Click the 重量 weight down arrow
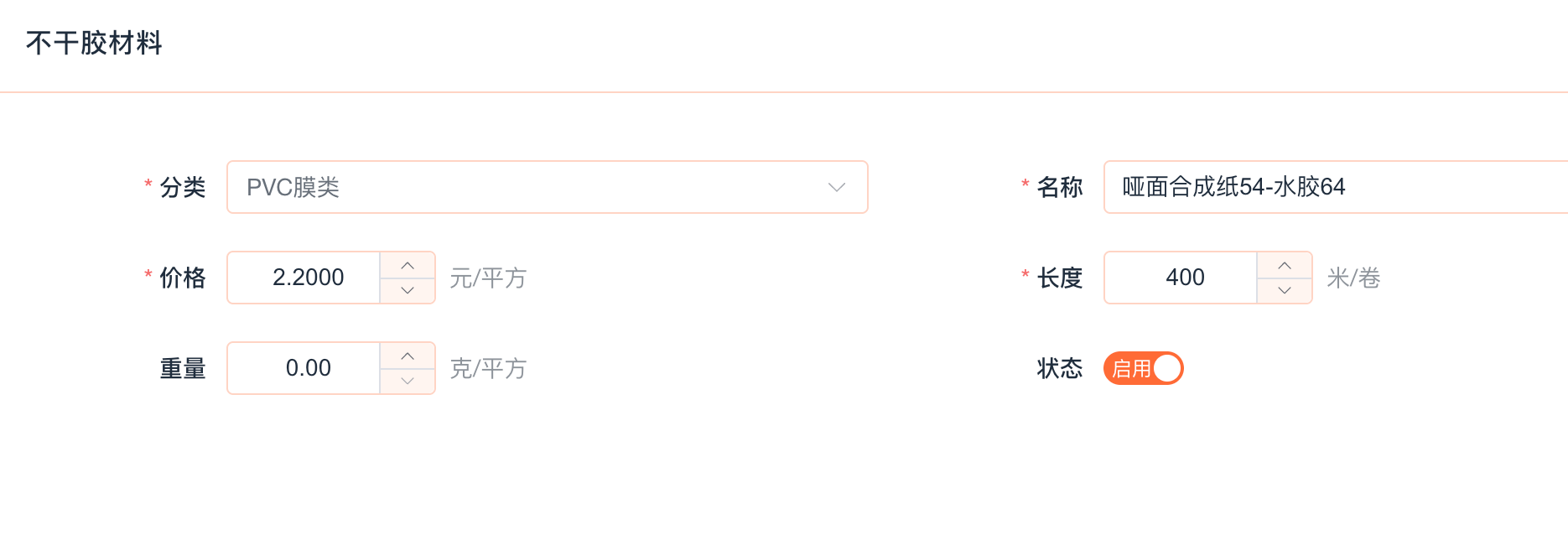Screen dimensions: 1568x535 (408, 381)
